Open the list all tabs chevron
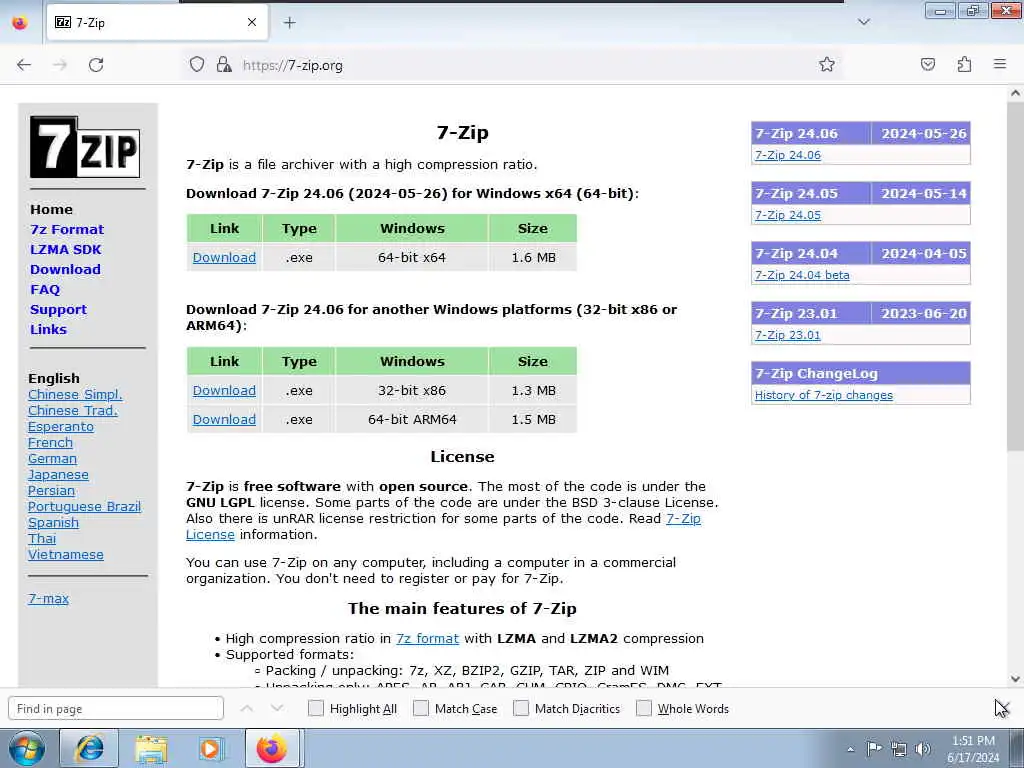Image resolution: width=1024 pixels, height=768 pixels. pos(864,22)
